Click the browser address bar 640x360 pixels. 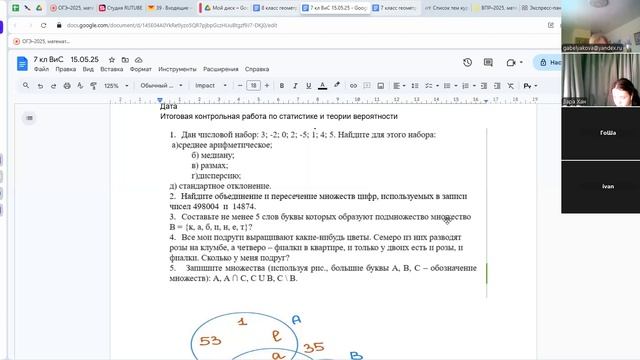pyautogui.click(x=301, y=25)
